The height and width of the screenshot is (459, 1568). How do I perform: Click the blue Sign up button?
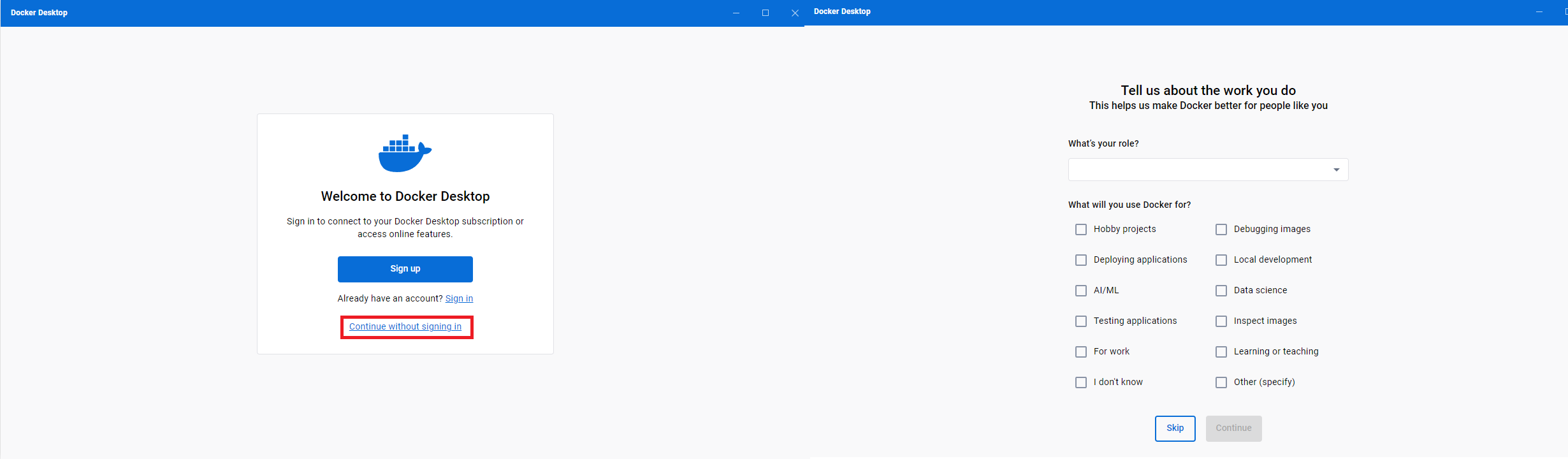pyautogui.click(x=405, y=269)
